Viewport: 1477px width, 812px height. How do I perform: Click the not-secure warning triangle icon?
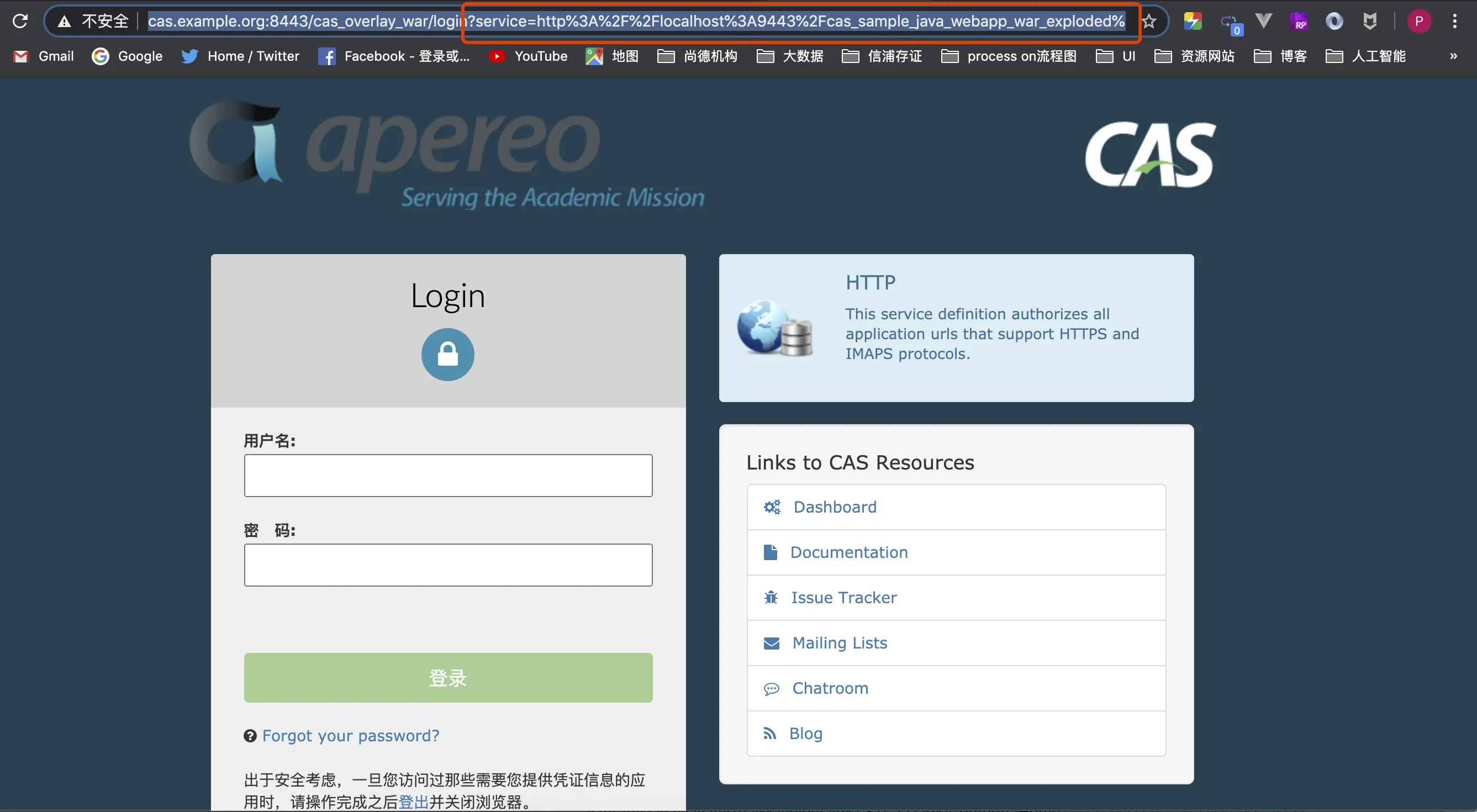coord(64,22)
